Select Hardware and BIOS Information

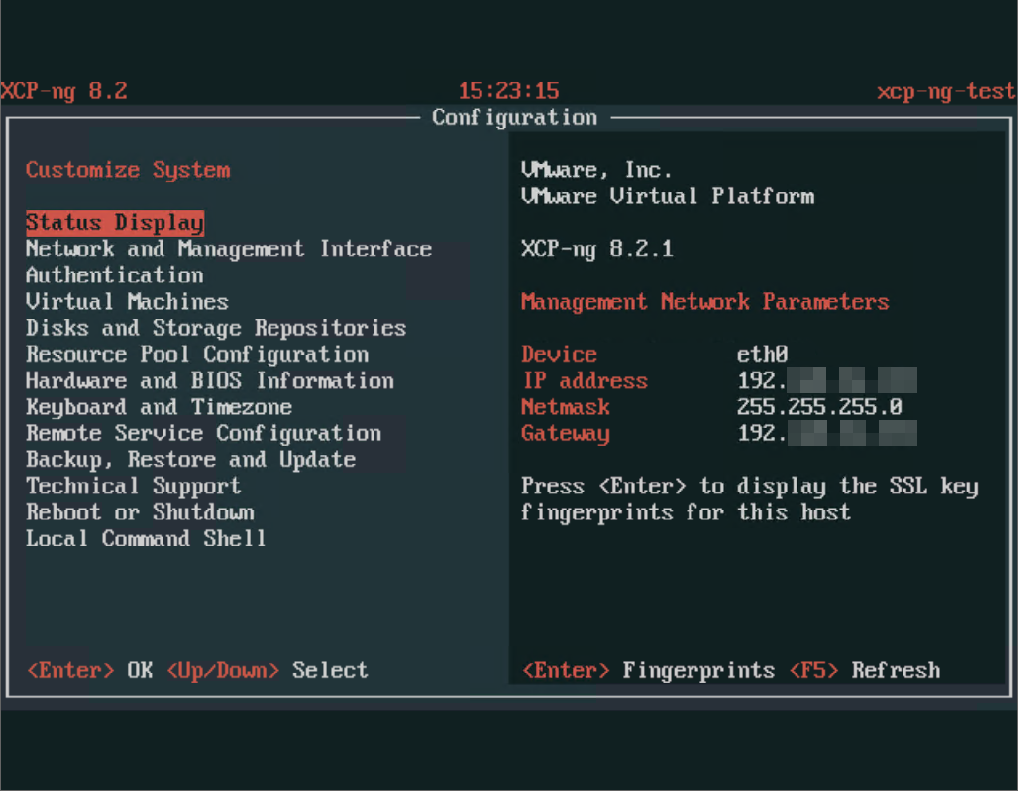click(210, 381)
